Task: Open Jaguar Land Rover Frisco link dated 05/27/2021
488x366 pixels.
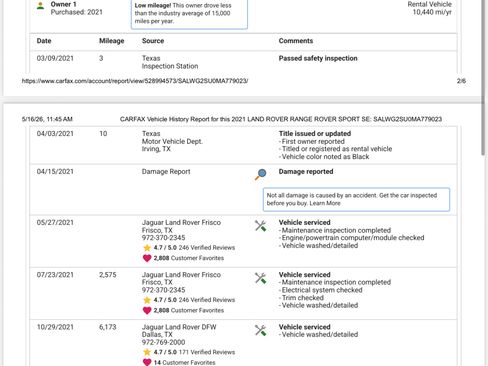Action: point(181,222)
